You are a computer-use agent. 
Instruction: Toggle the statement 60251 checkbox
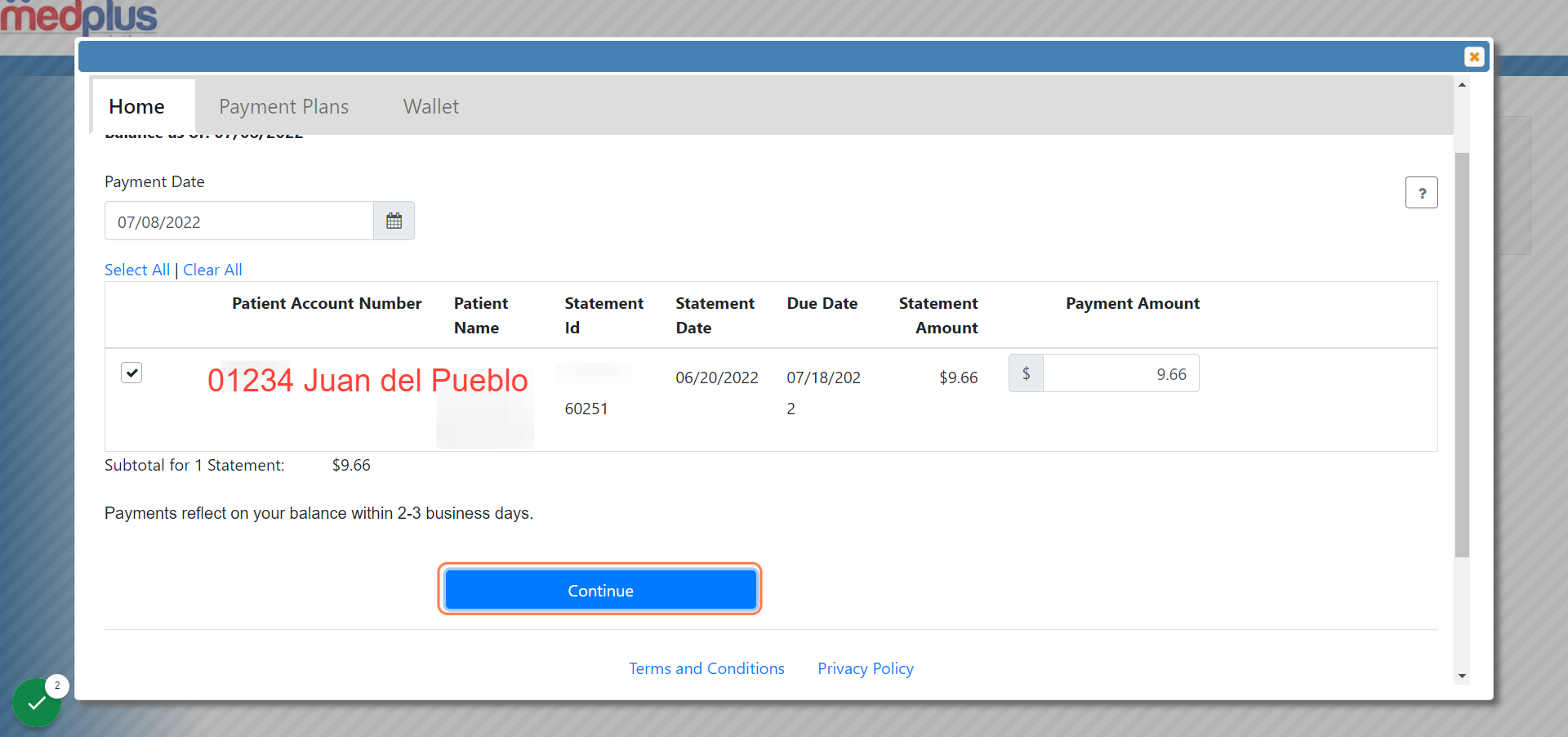coord(131,373)
